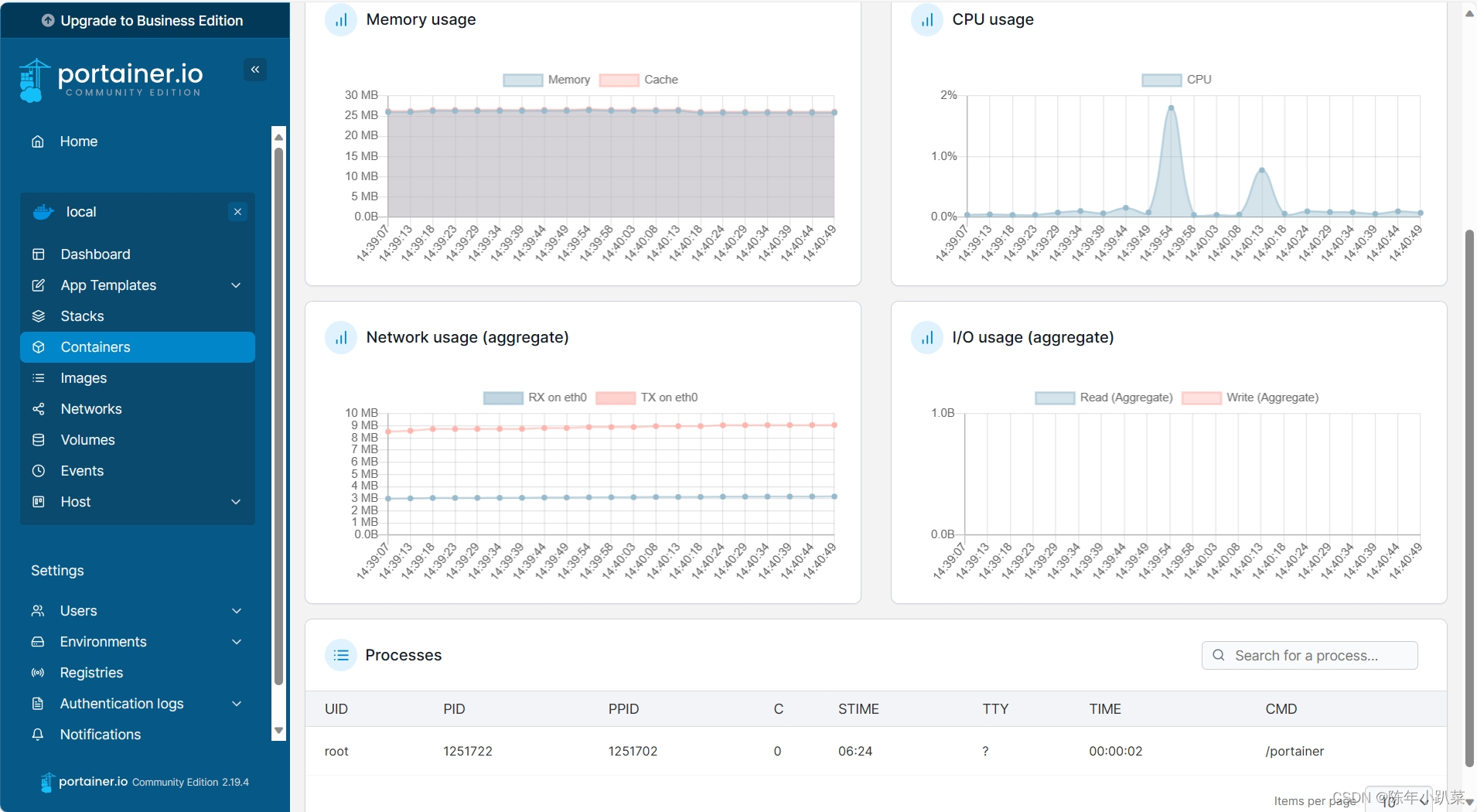Click the Network usage chart icon

341,338
